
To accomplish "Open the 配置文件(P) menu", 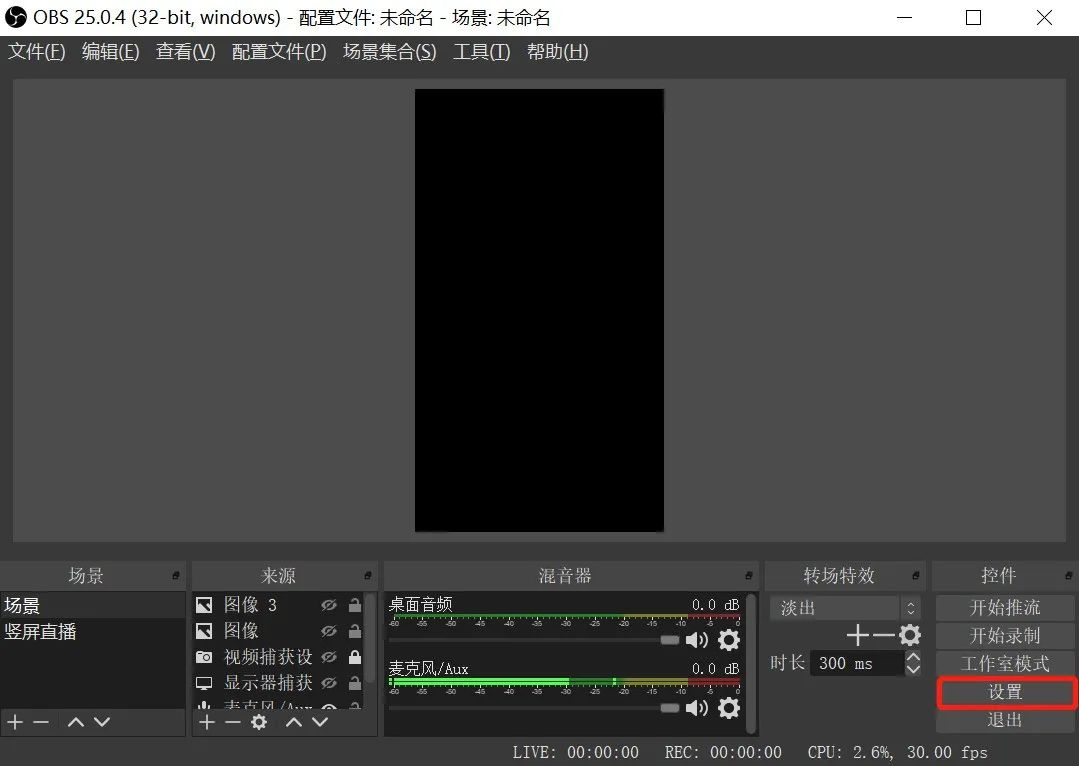I will click(x=279, y=52).
